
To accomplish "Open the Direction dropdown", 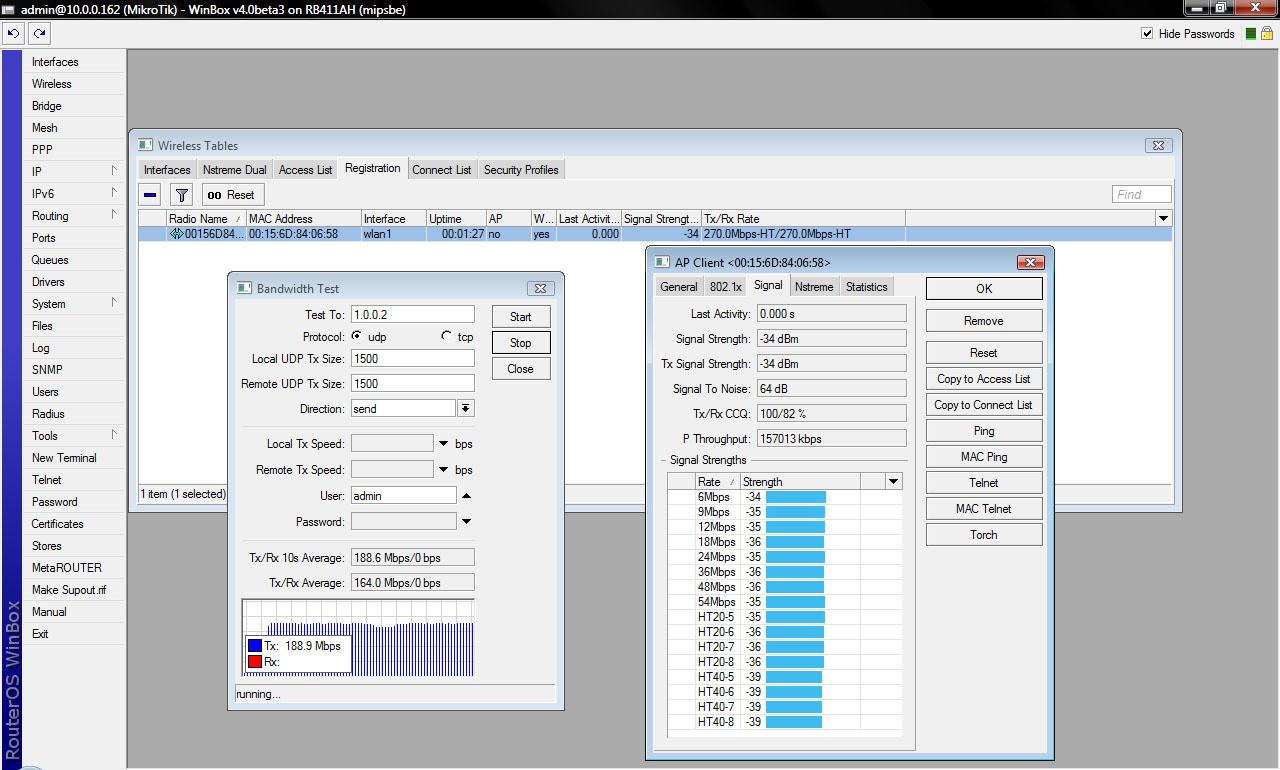I will tap(466, 408).
